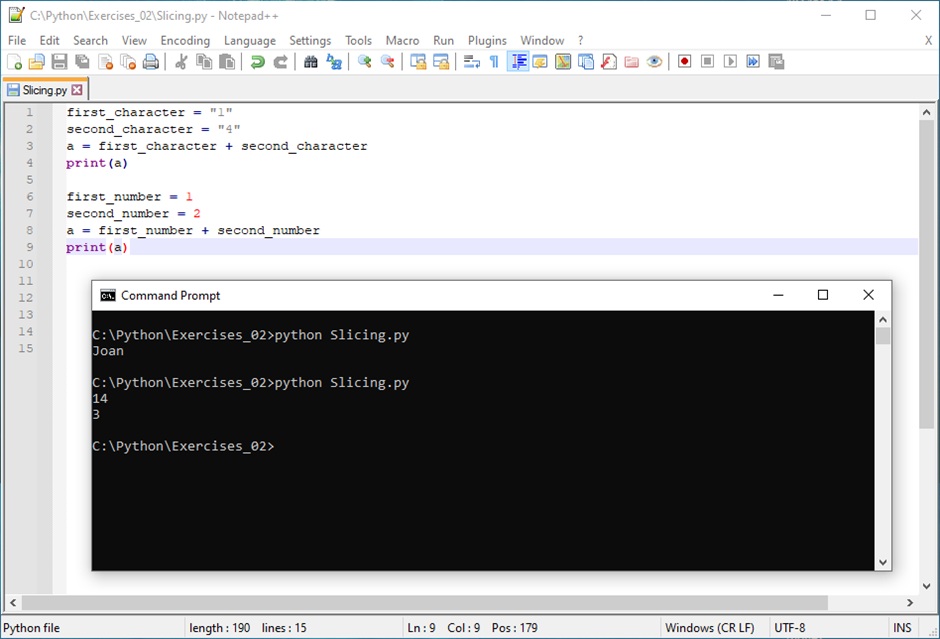Toggle Show All Characters pilcrow icon
This screenshot has width=940, height=639.
pos(494,62)
